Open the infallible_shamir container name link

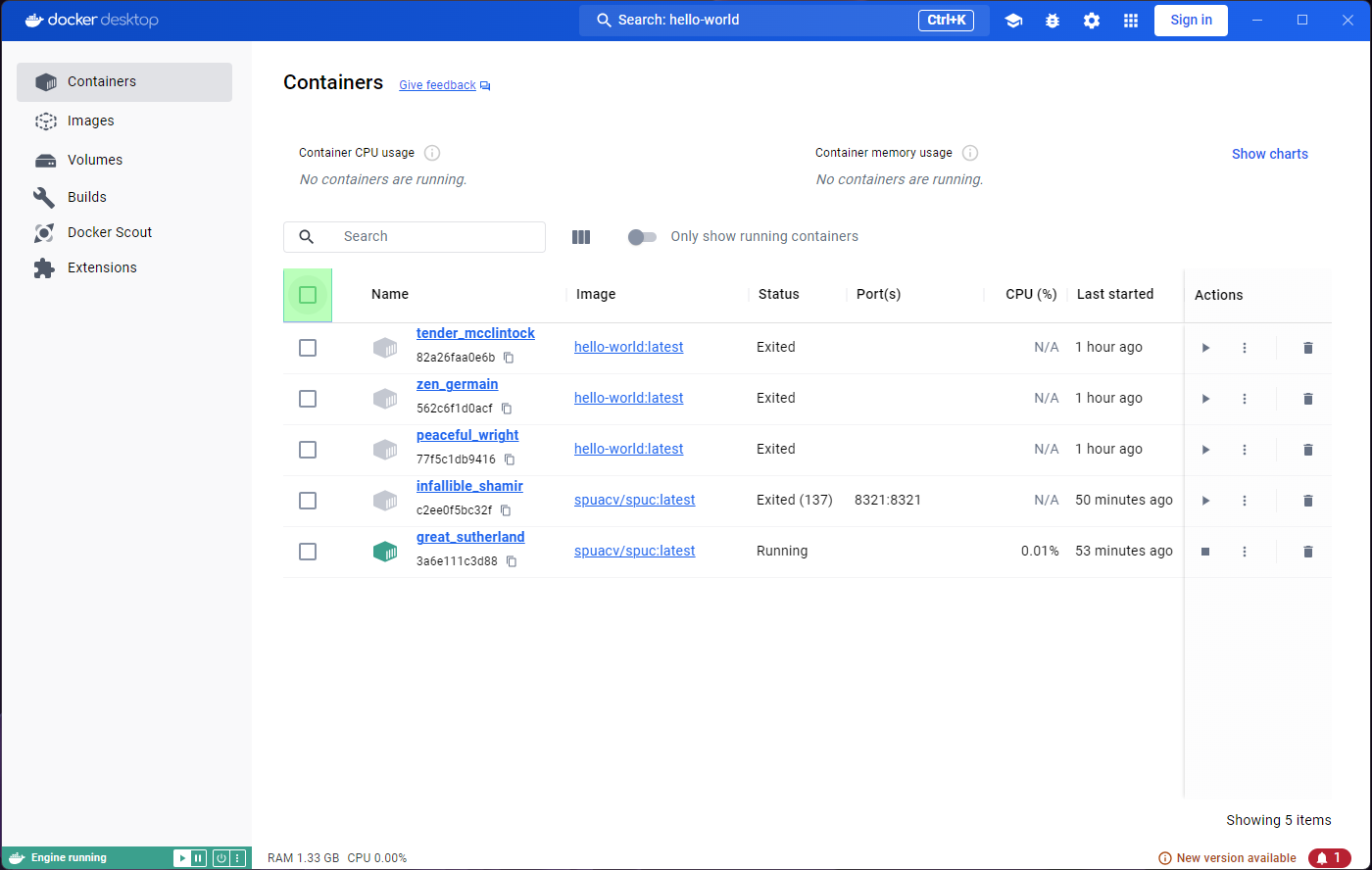469,486
